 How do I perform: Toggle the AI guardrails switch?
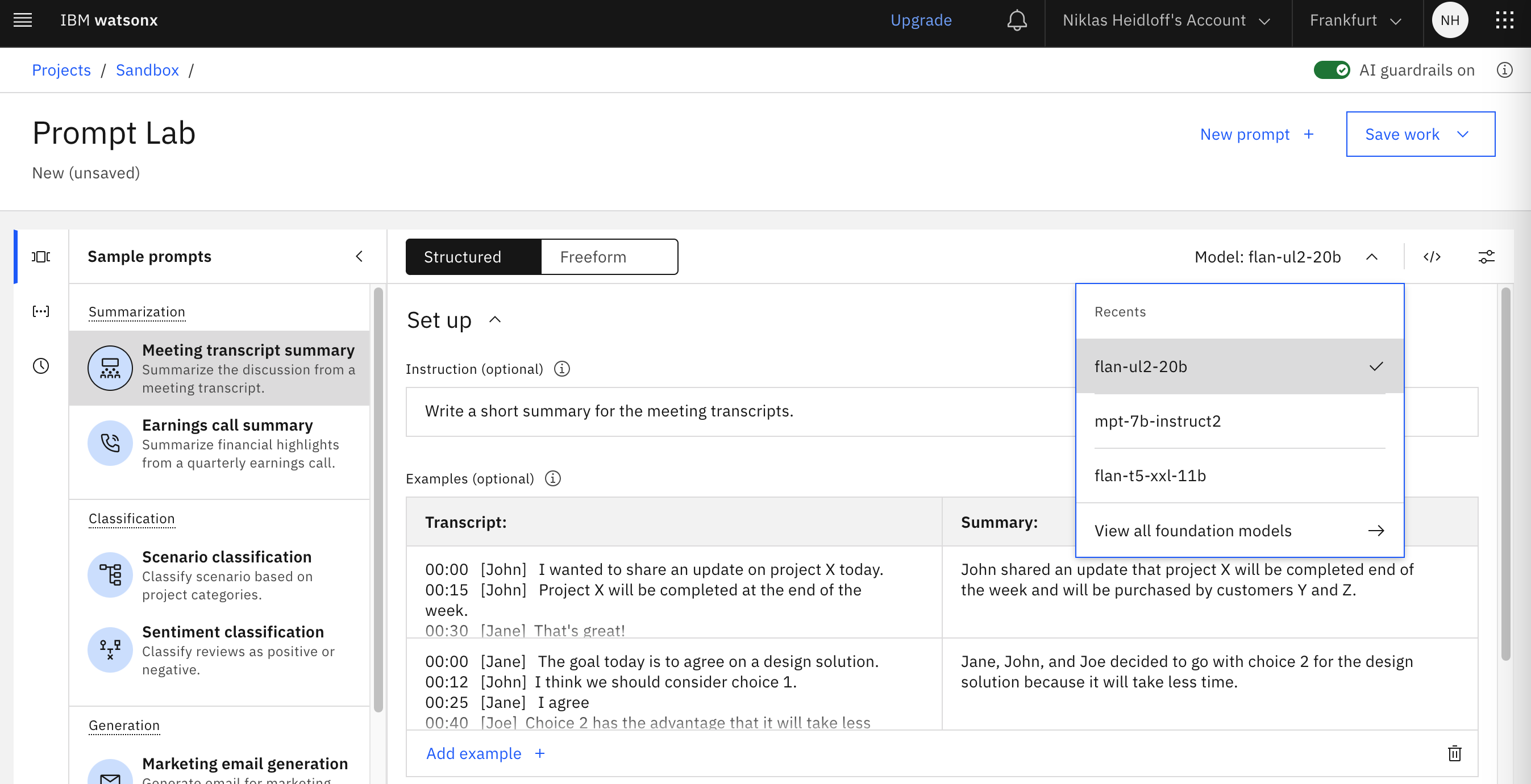click(x=1332, y=70)
